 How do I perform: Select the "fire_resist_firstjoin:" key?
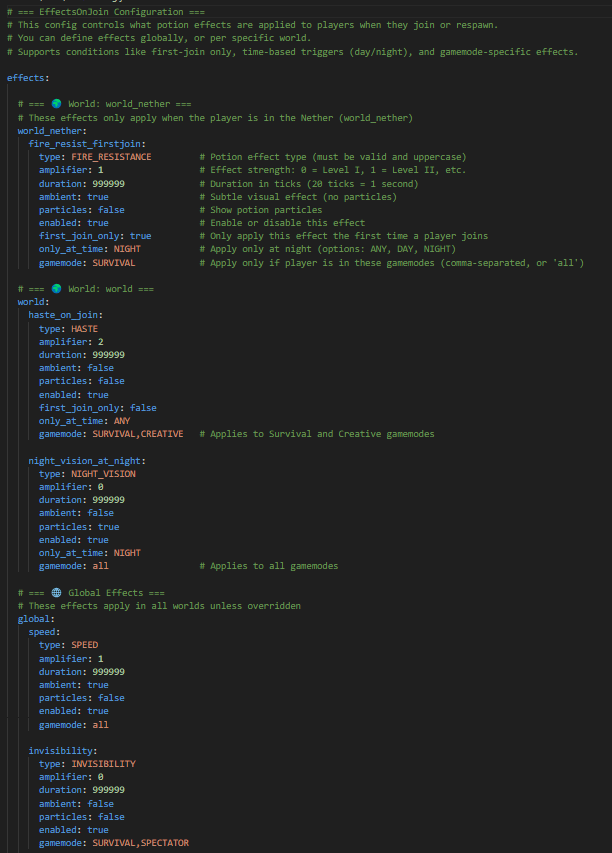pos(87,144)
